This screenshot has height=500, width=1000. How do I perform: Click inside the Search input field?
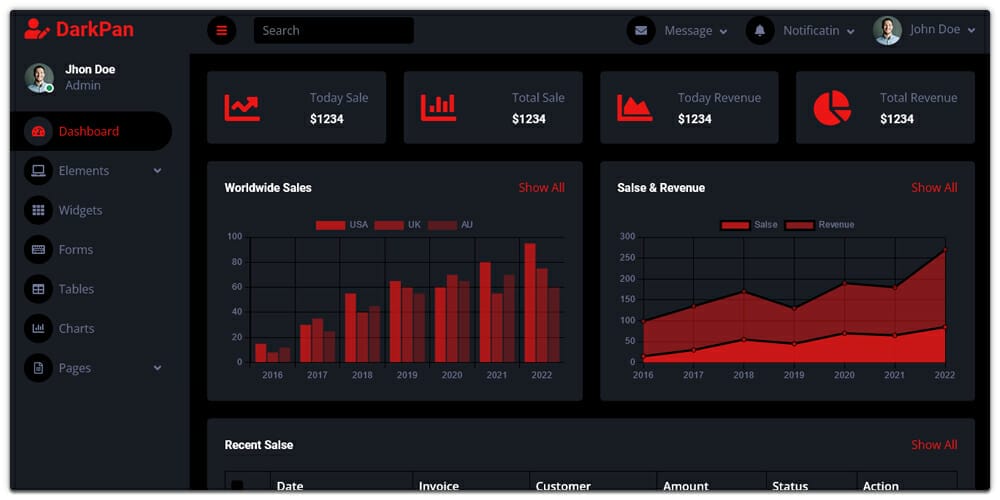[x=333, y=30]
